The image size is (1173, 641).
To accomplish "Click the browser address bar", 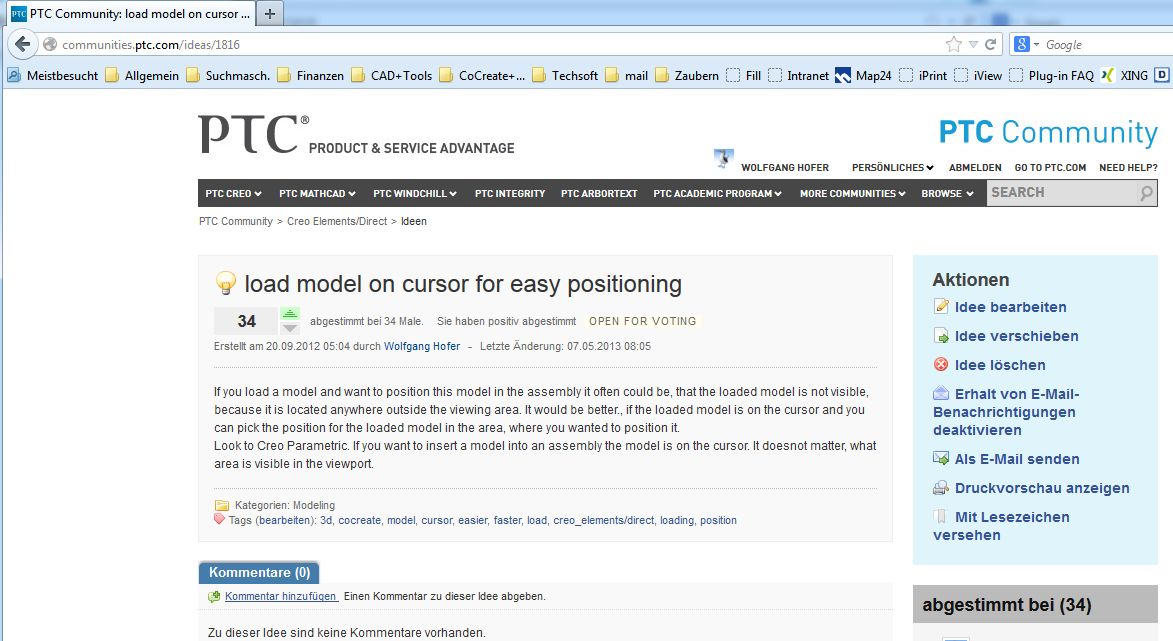I will tap(494, 44).
